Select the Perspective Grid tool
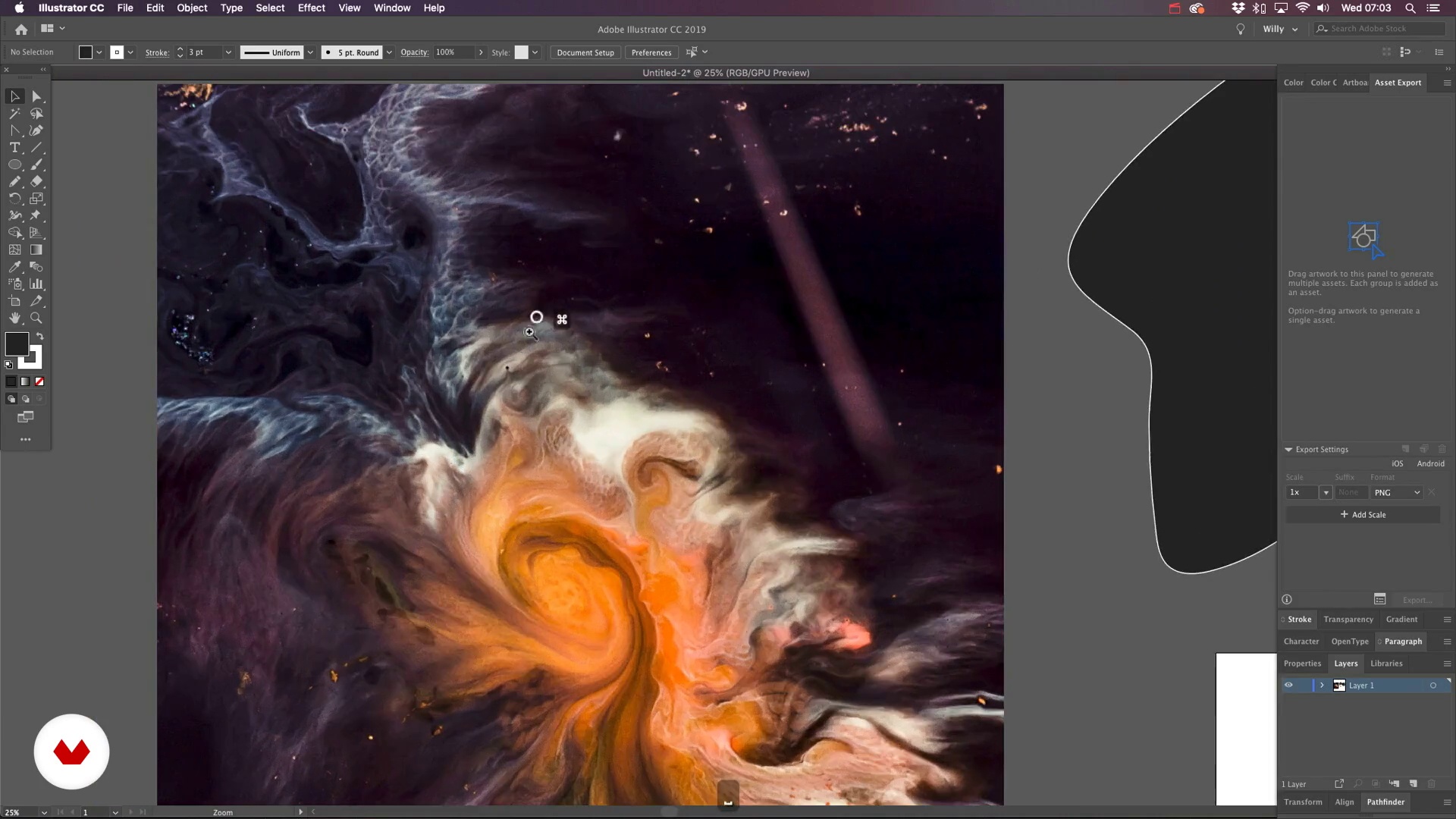This screenshot has height=819, width=1456. [36, 233]
